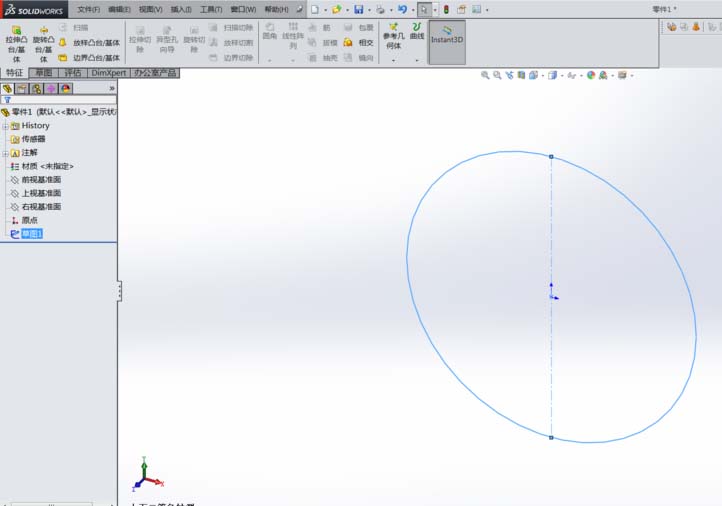Open the Tools (工具) menu

click(211, 9)
